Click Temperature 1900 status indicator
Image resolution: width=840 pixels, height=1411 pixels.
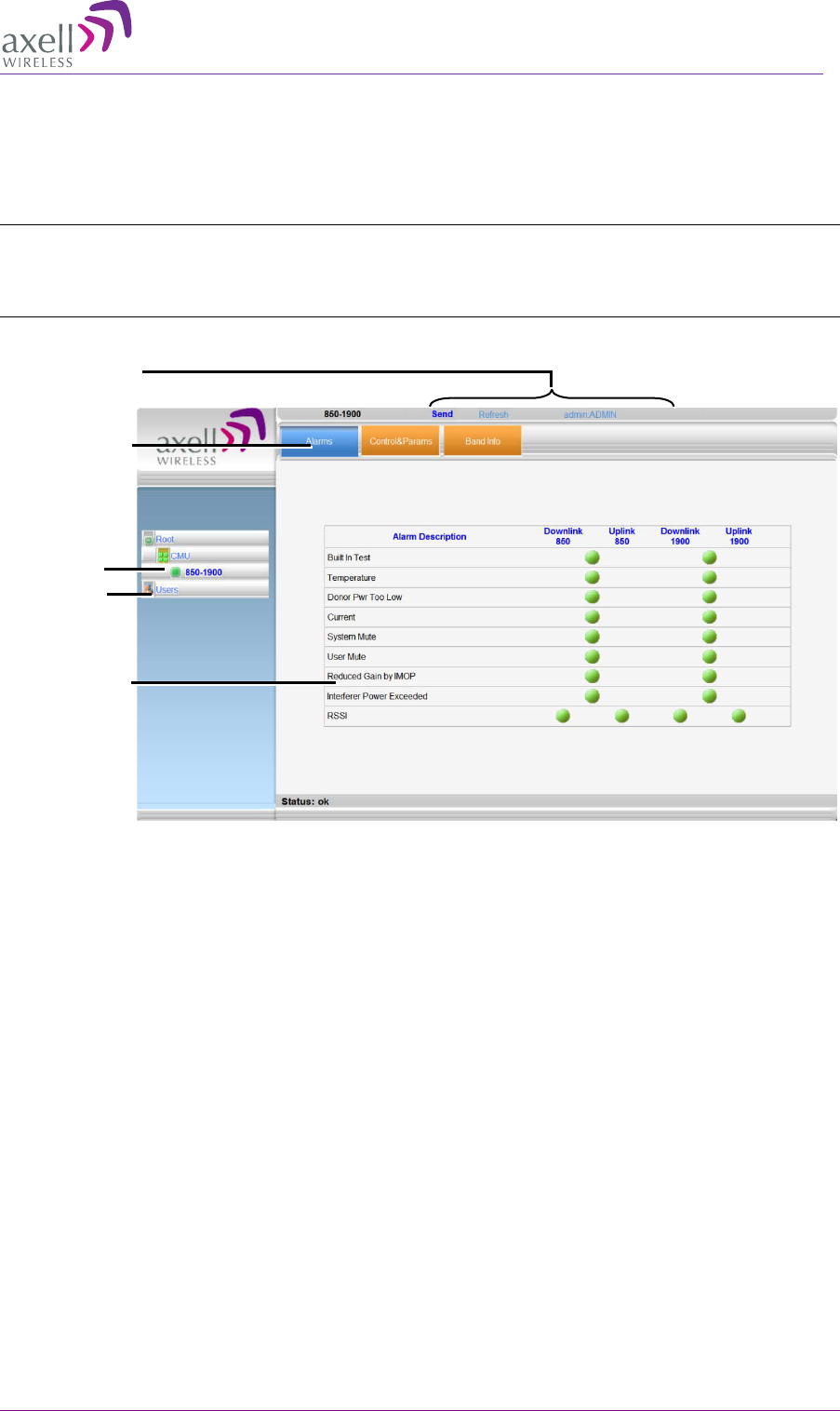(x=709, y=577)
